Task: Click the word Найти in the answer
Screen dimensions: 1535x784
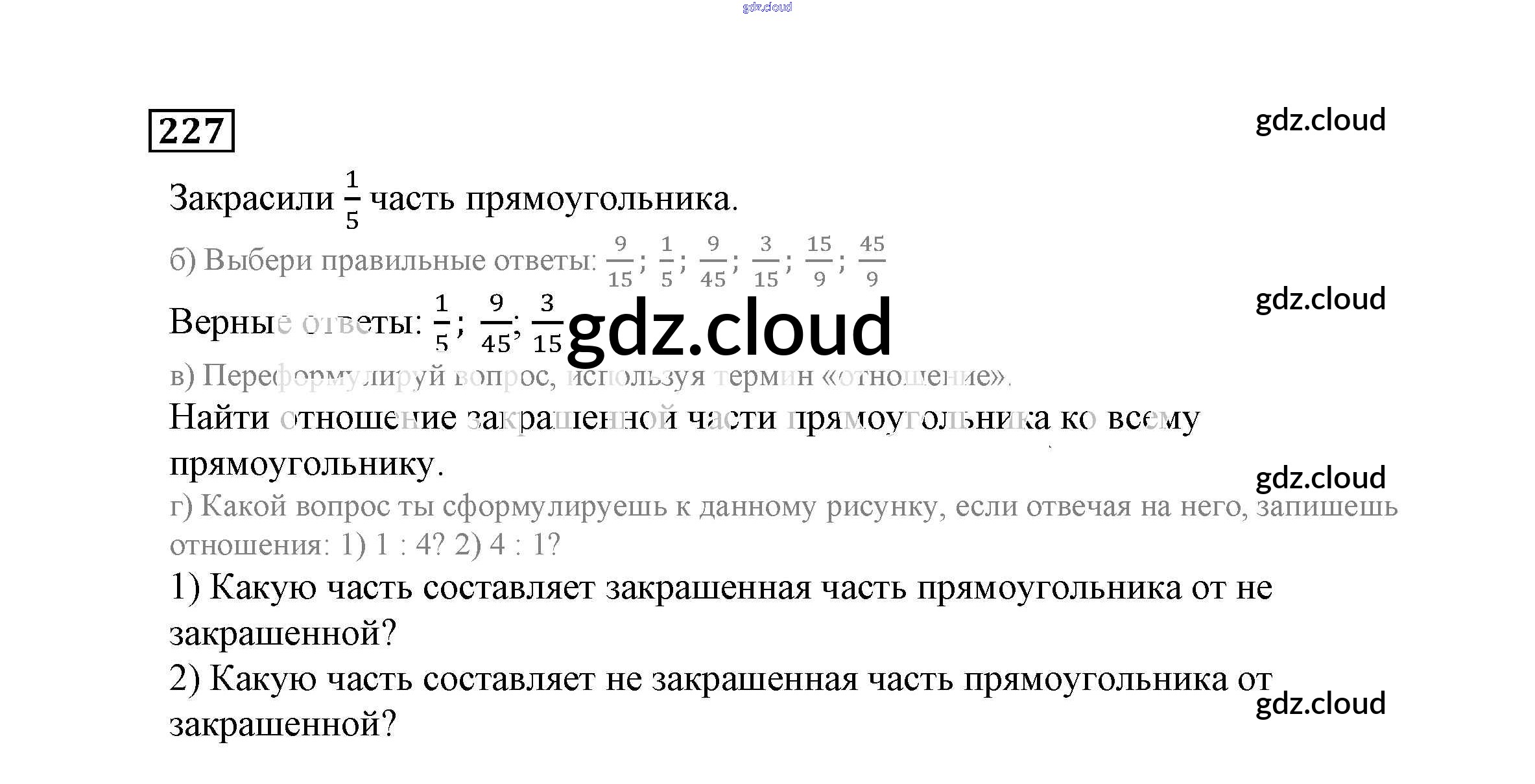Action: click(x=219, y=418)
